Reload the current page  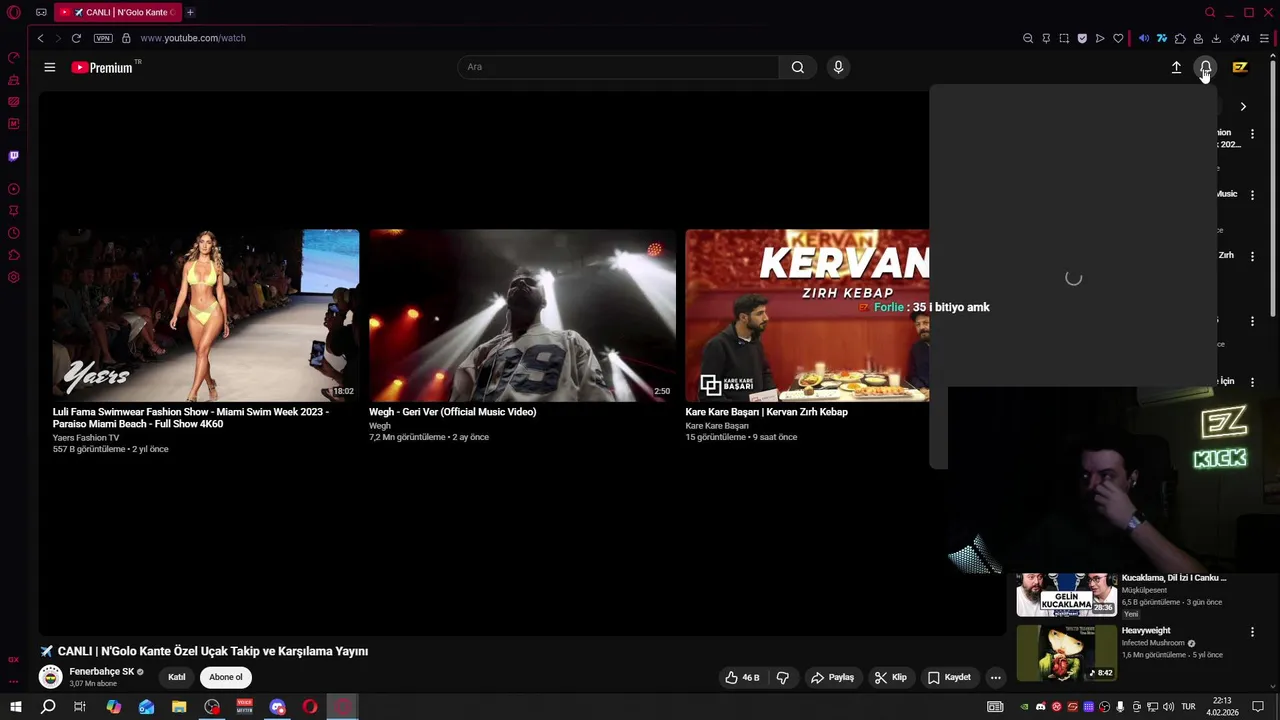pos(76,38)
